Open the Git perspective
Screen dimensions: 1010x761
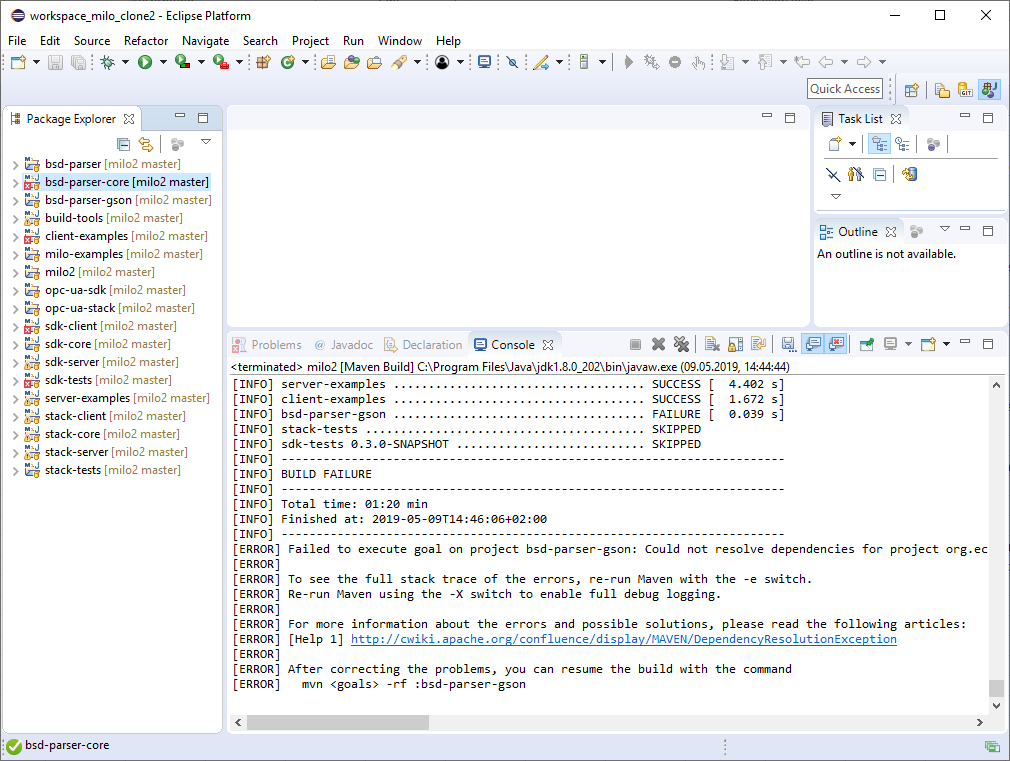pos(965,90)
